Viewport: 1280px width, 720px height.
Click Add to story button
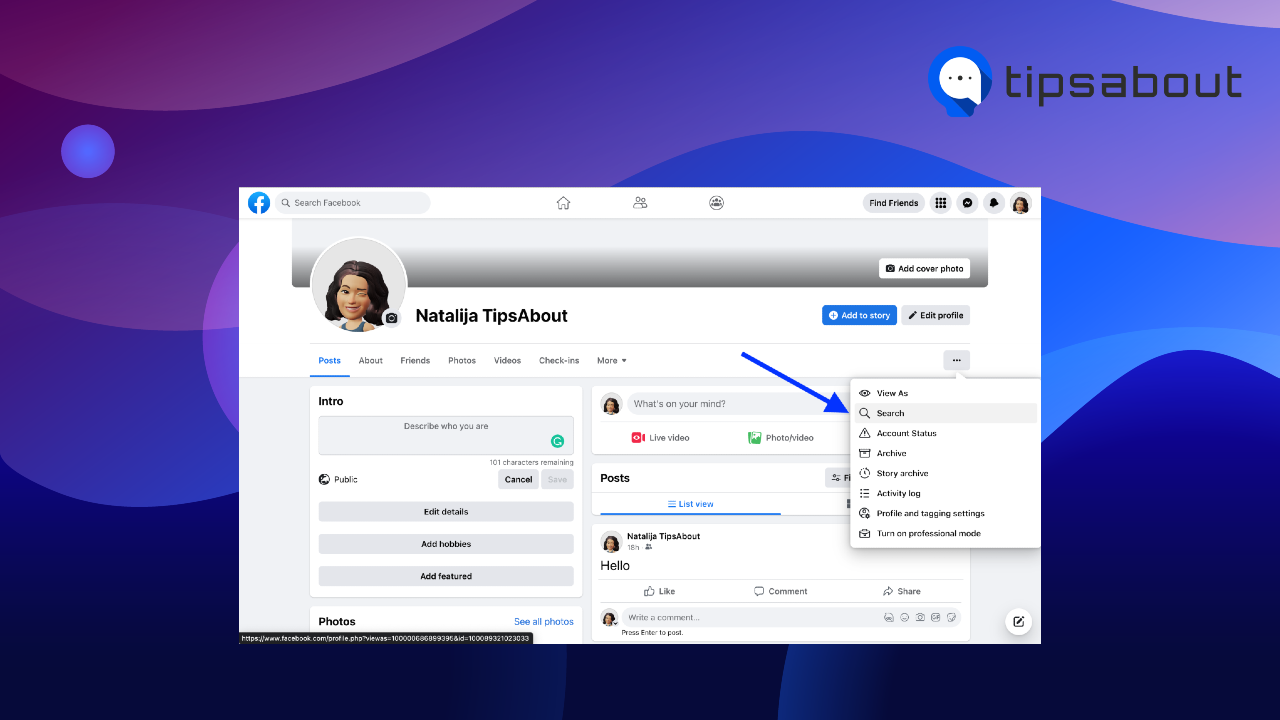[859, 315]
